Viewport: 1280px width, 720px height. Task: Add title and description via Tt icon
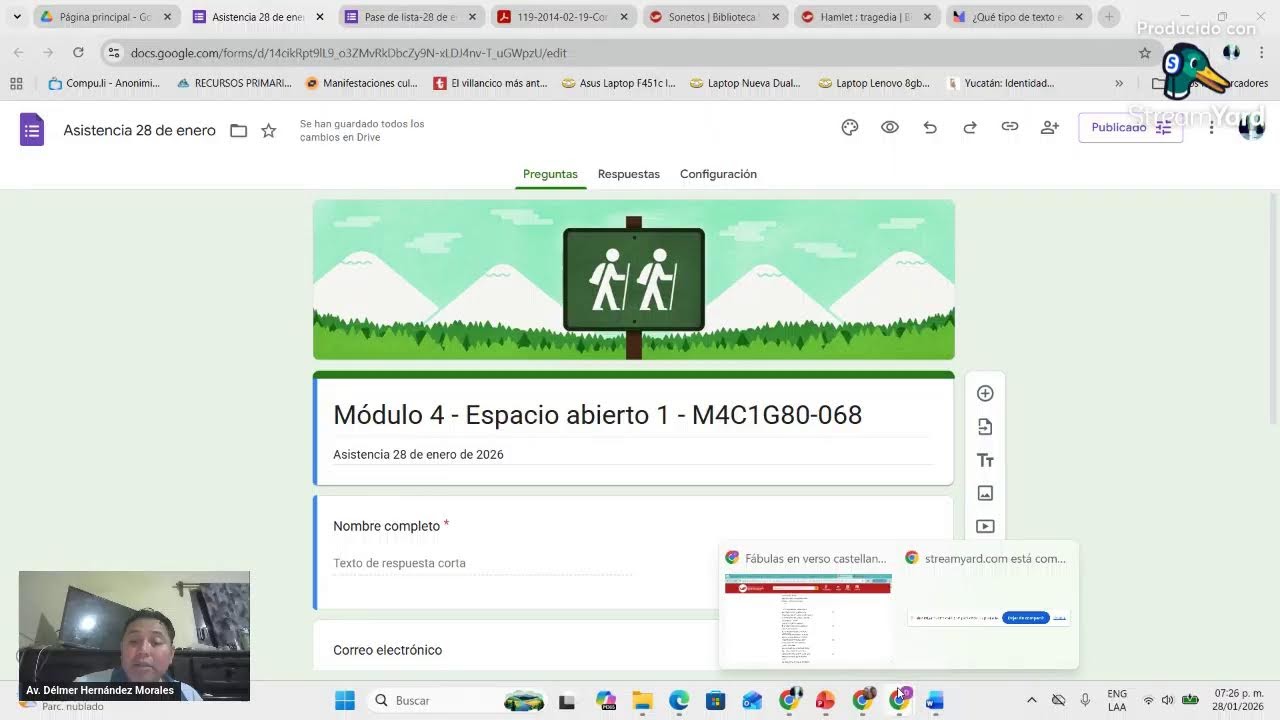(x=985, y=460)
